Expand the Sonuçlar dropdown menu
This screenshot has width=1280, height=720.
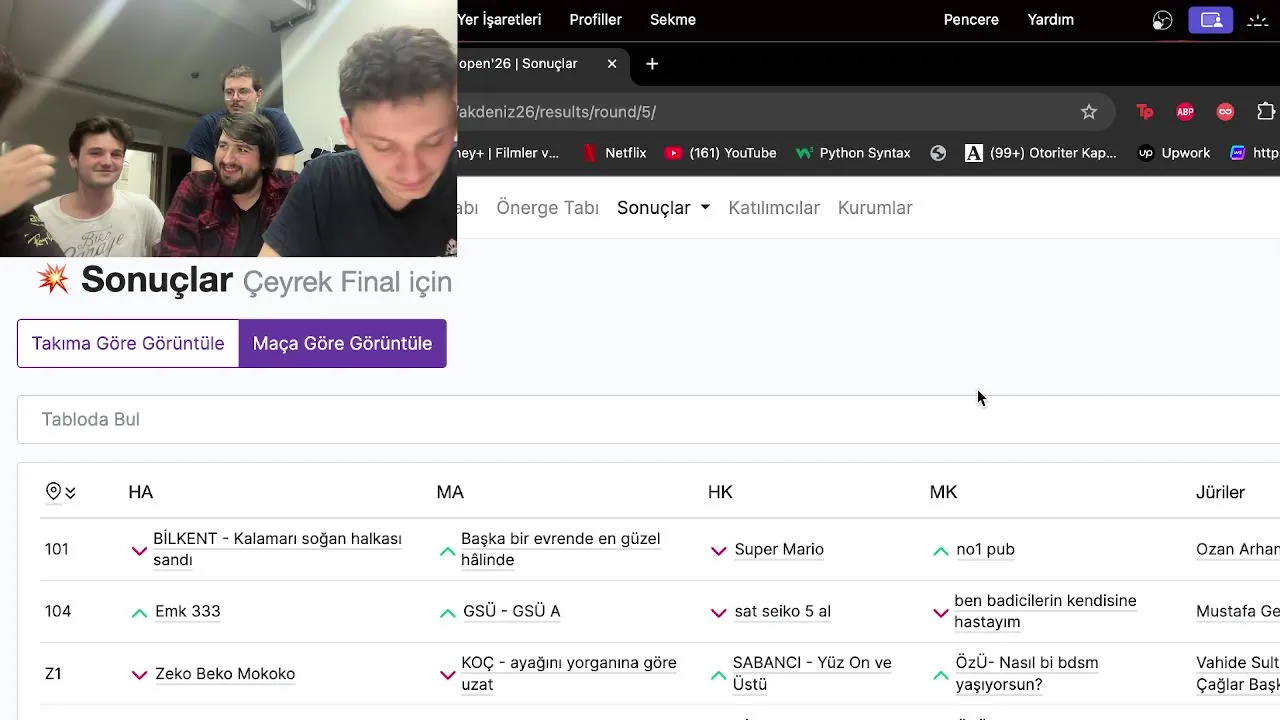tap(663, 208)
